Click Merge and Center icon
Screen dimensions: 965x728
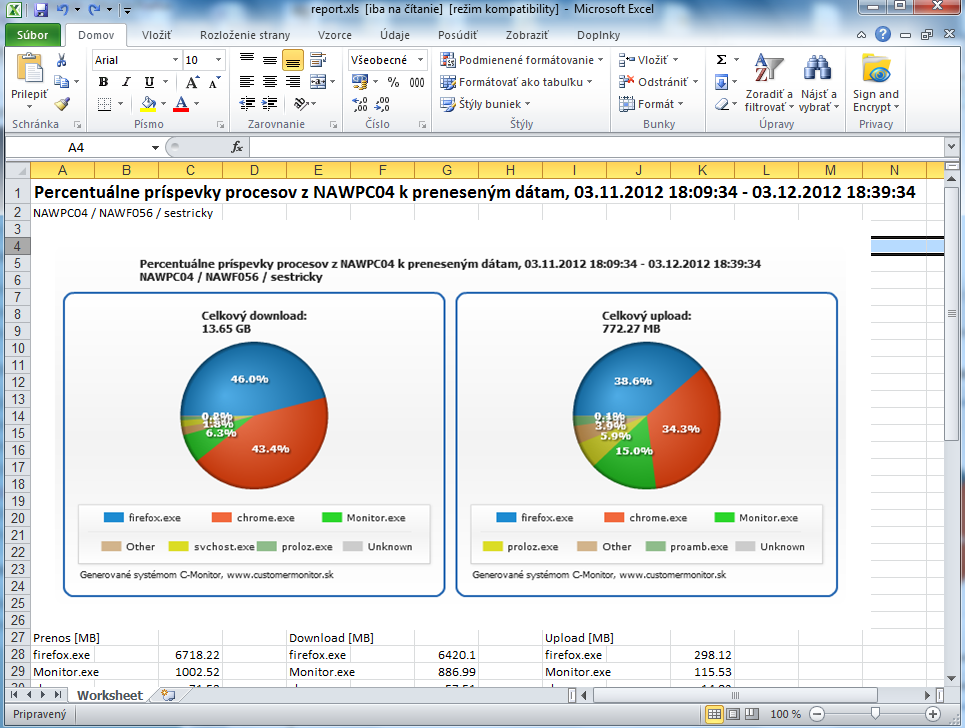coord(318,81)
